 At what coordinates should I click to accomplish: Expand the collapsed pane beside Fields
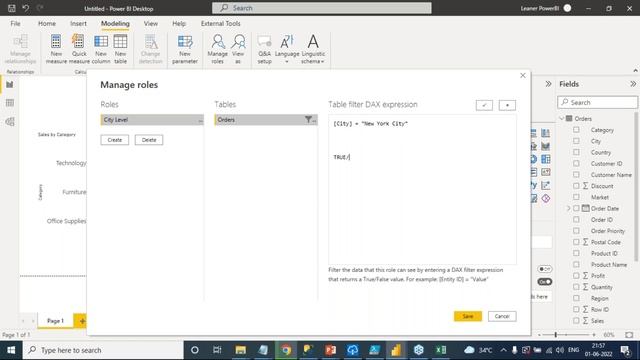point(548,84)
